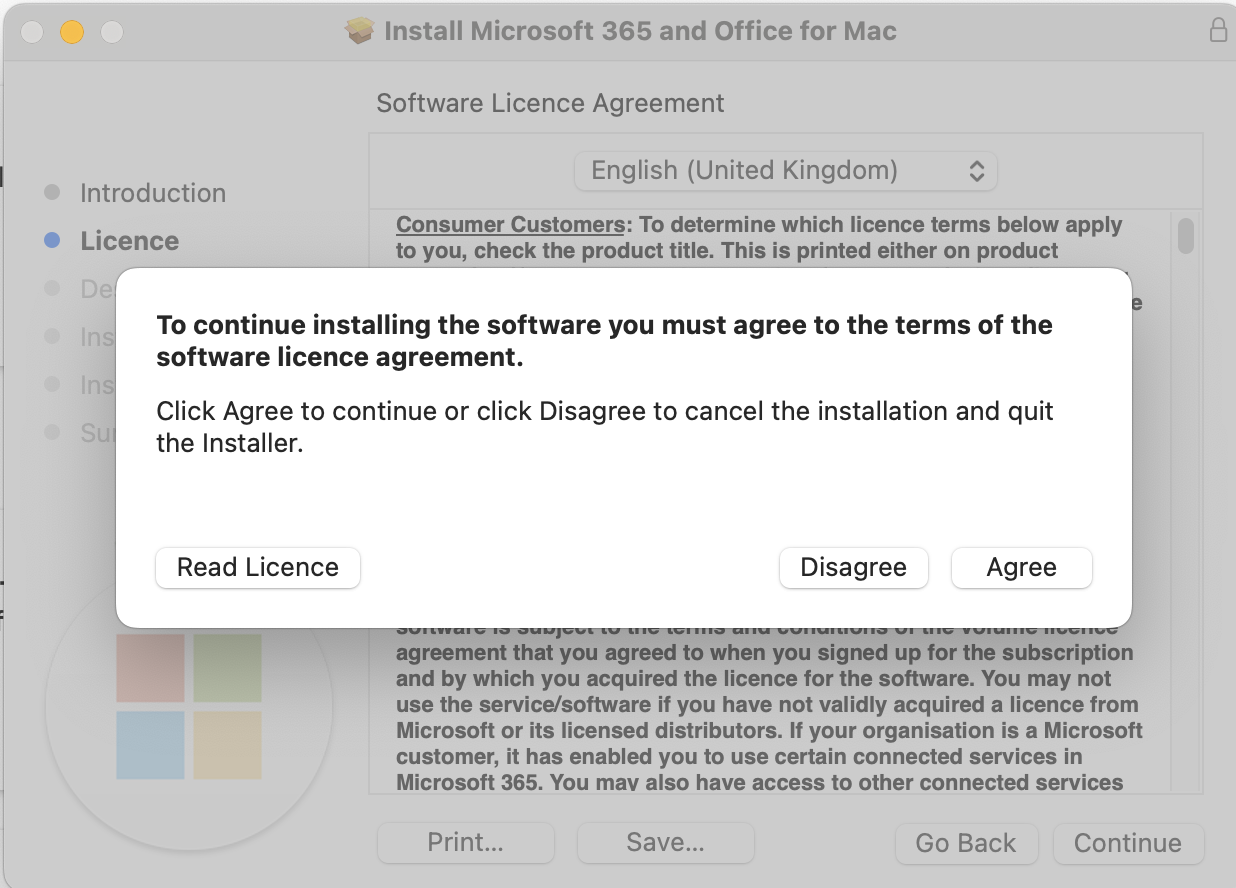Minimize the installer with the yellow button
The width and height of the screenshot is (1236, 888).
(x=72, y=31)
